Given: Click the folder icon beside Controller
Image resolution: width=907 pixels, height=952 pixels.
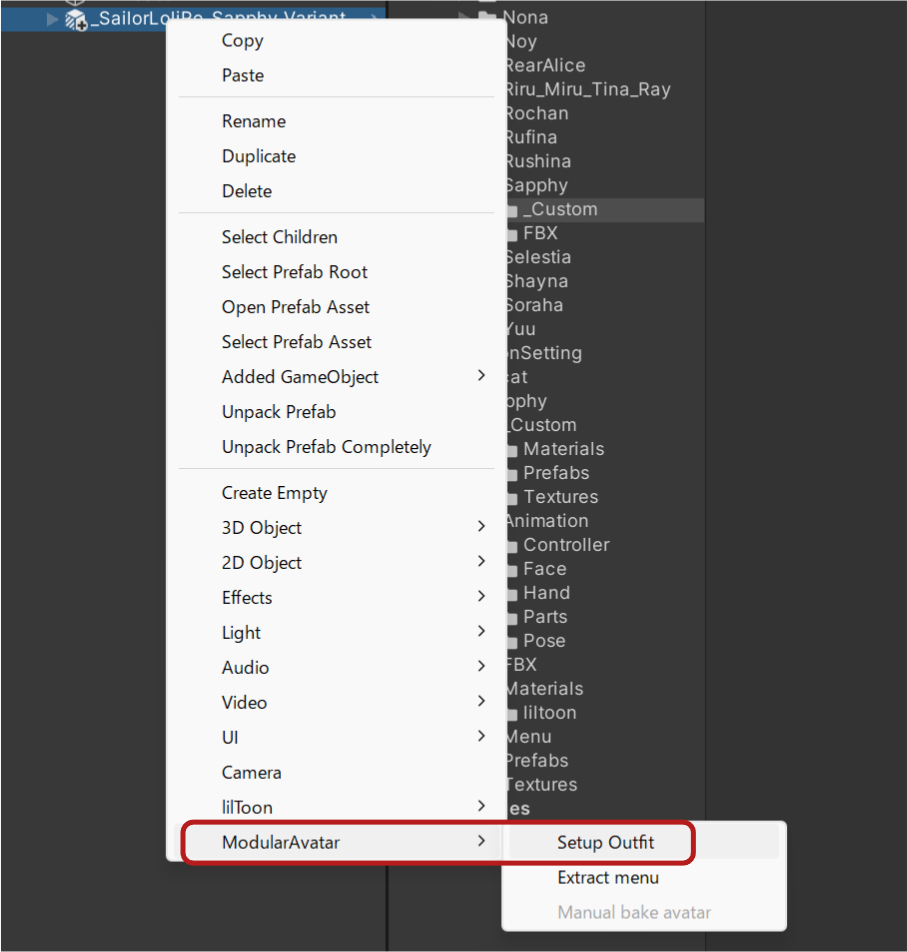Looking at the screenshot, I should [x=512, y=546].
